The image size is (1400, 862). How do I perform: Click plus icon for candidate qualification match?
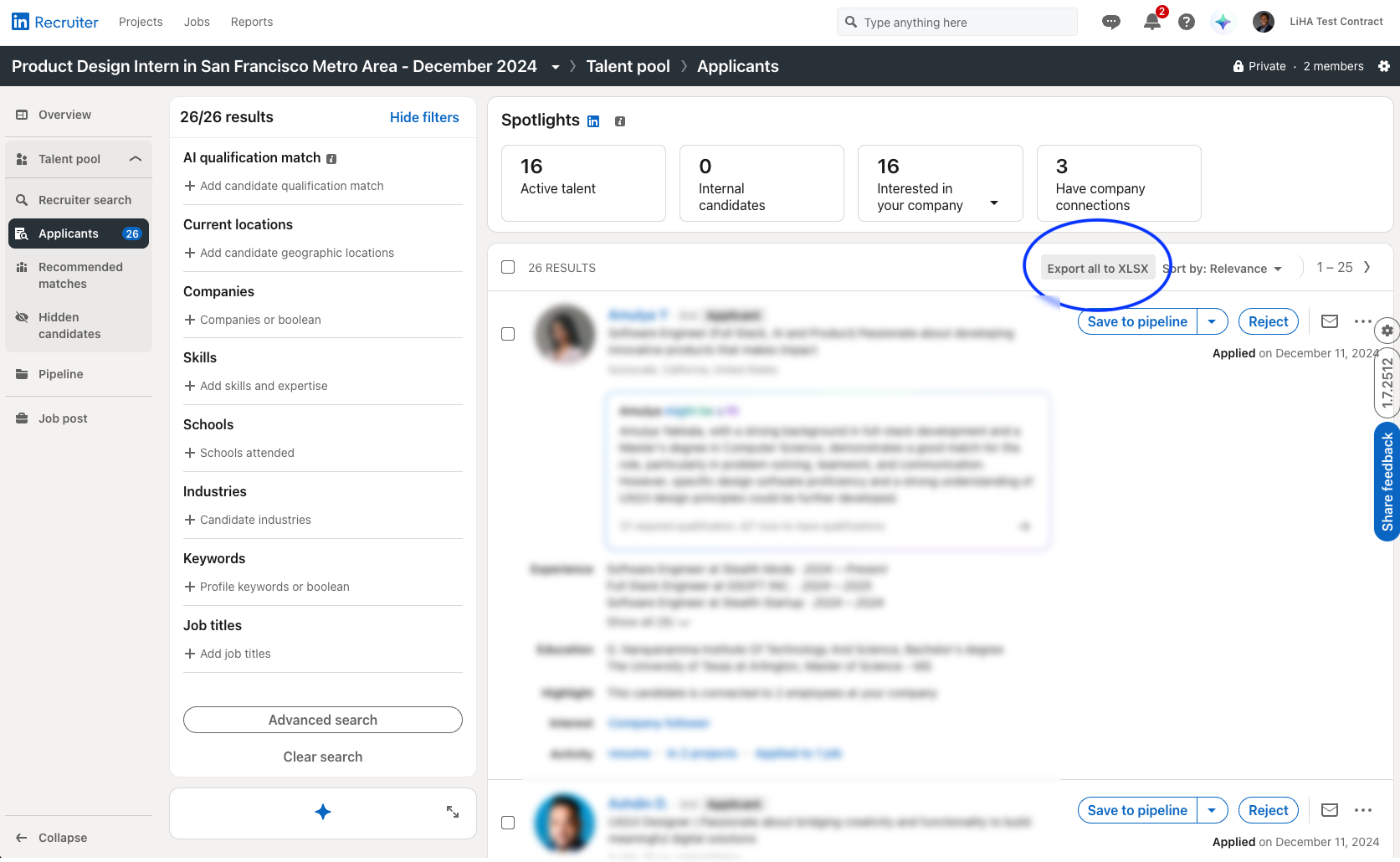tap(190, 186)
